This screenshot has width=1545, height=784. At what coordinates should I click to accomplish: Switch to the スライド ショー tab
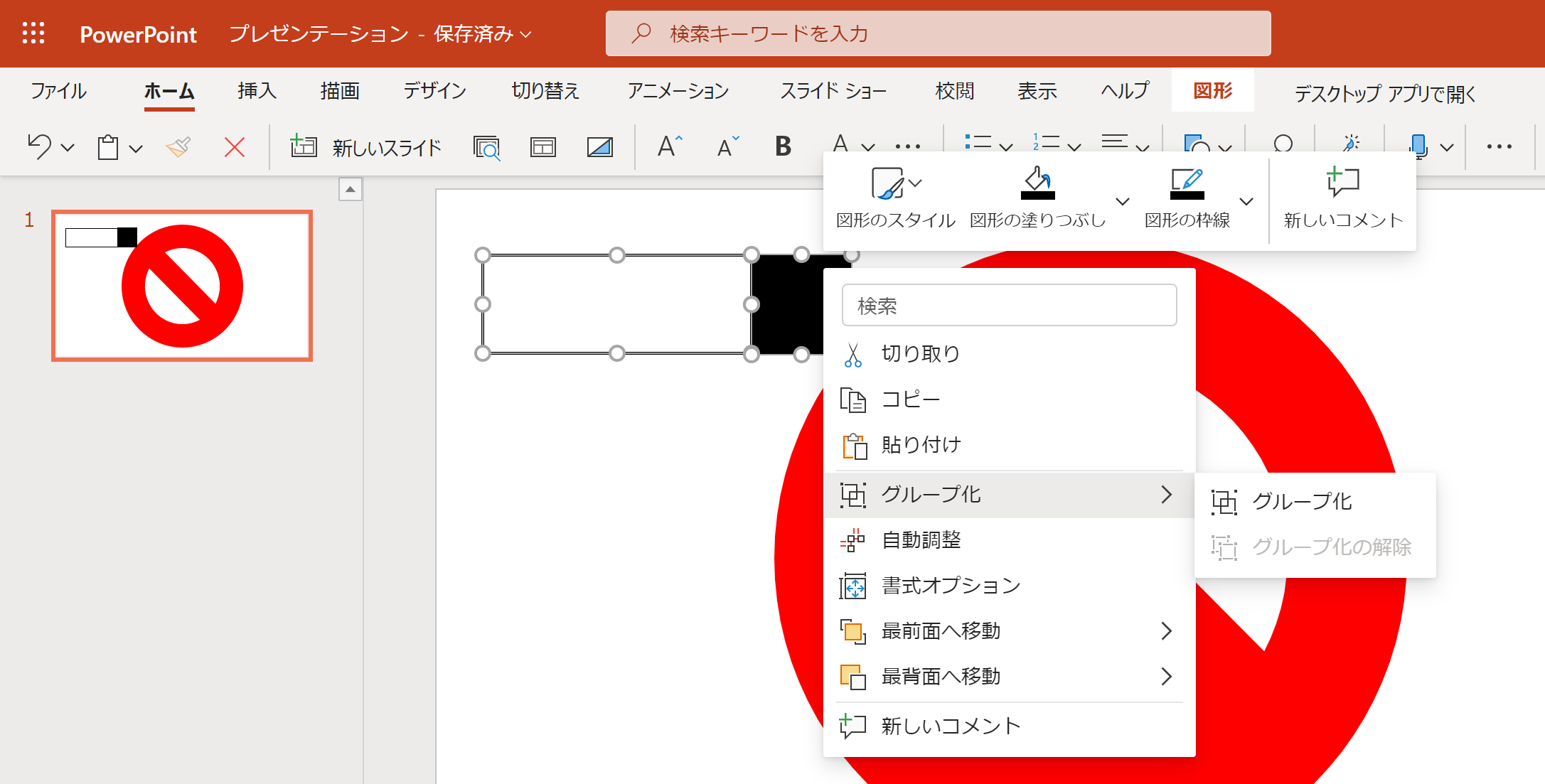[x=833, y=91]
